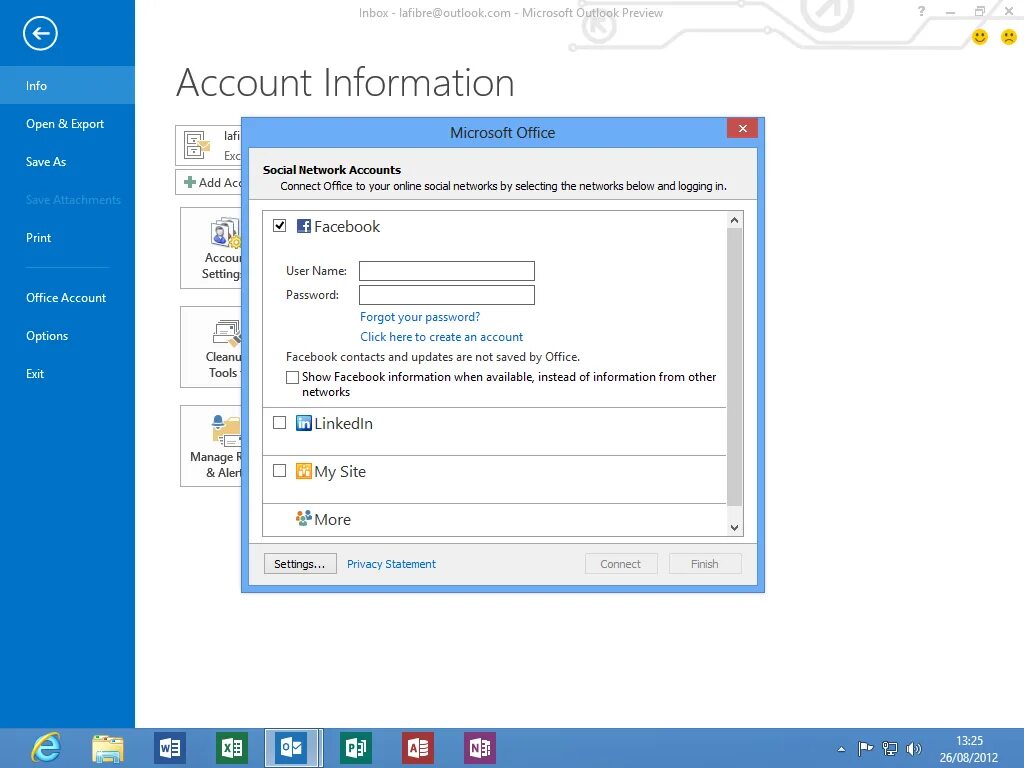Click the taskbar clock and date
This screenshot has width=1024, height=768.
click(969, 749)
